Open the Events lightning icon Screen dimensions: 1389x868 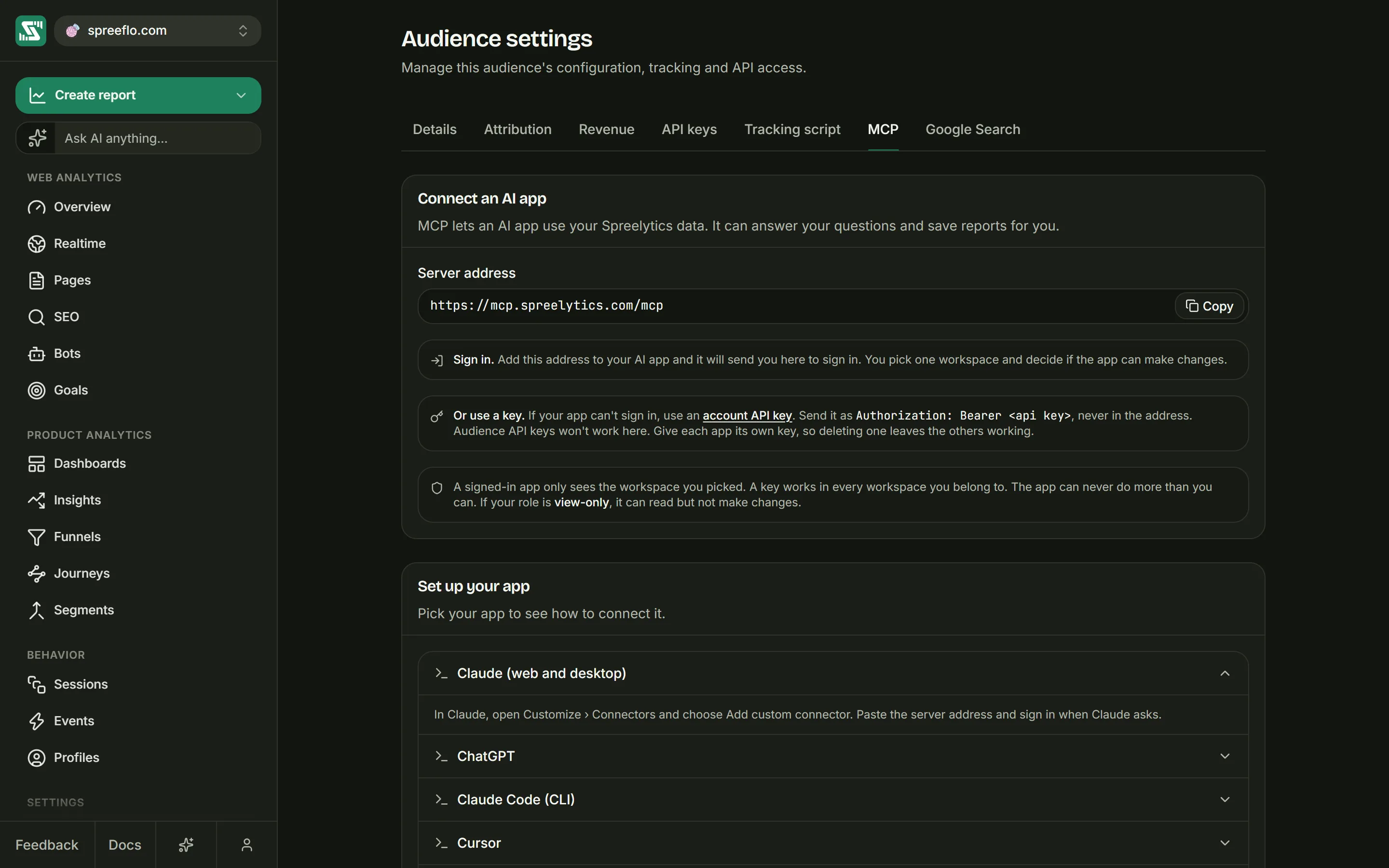[36, 721]
